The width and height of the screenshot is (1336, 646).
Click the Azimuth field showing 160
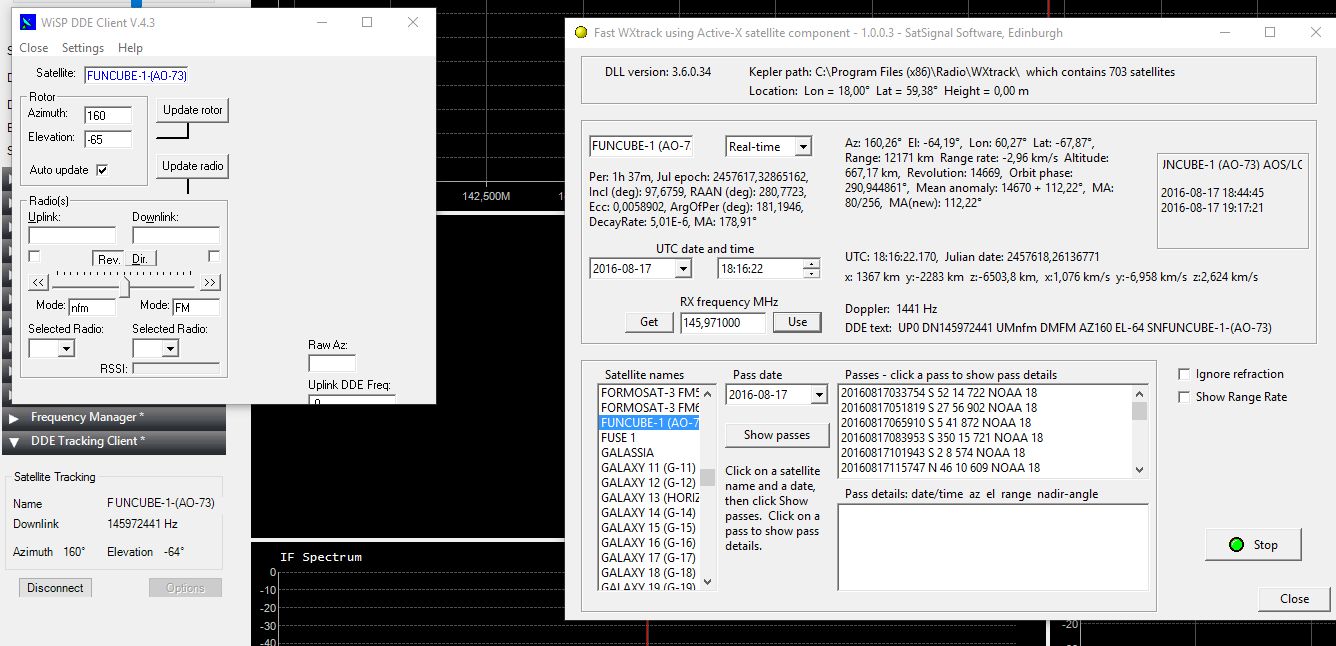click(108, 115)
